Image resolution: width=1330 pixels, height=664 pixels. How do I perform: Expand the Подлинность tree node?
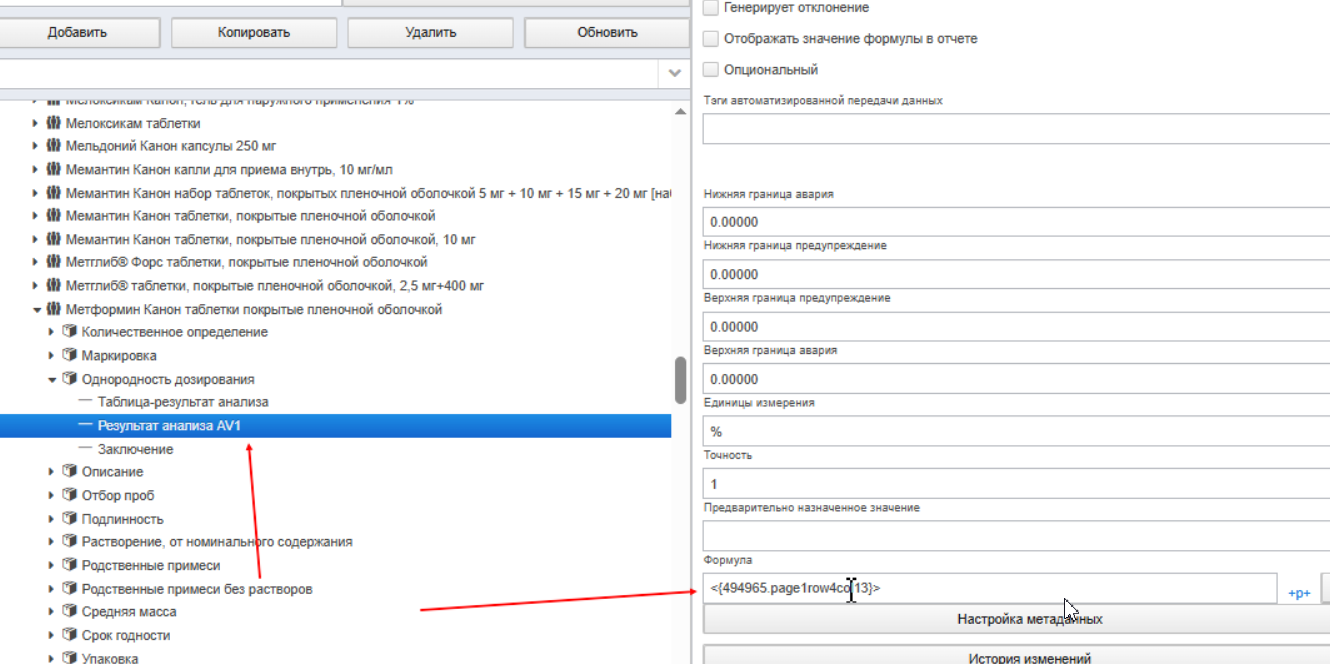[x=52, y=519]
